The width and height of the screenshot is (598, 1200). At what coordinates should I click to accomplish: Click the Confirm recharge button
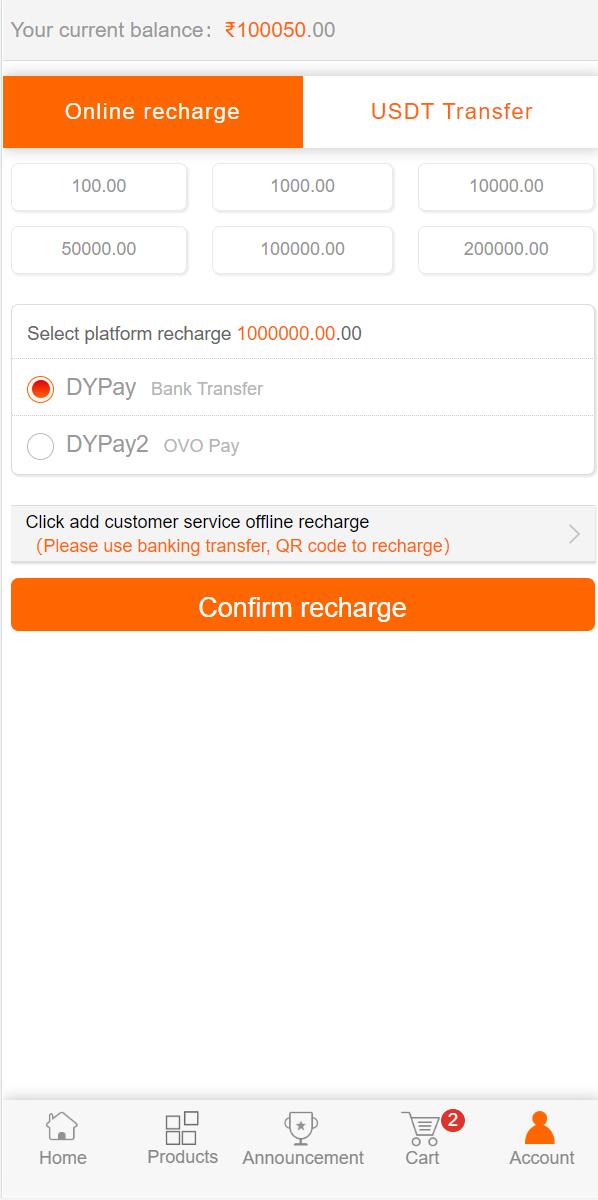303,605
